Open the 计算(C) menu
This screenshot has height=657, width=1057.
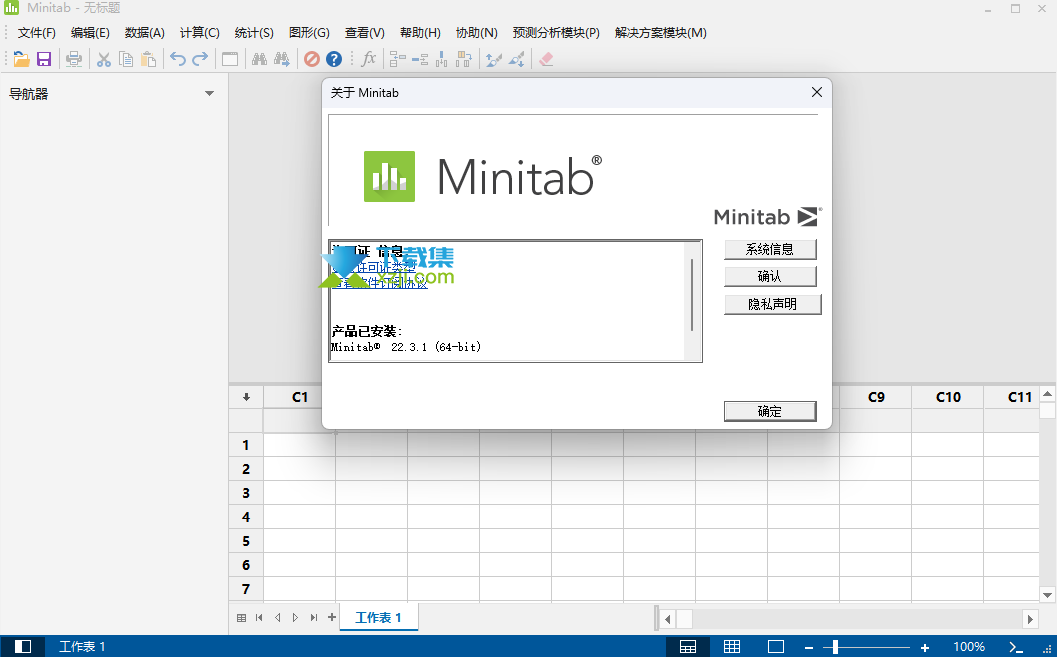click(200, 32)
